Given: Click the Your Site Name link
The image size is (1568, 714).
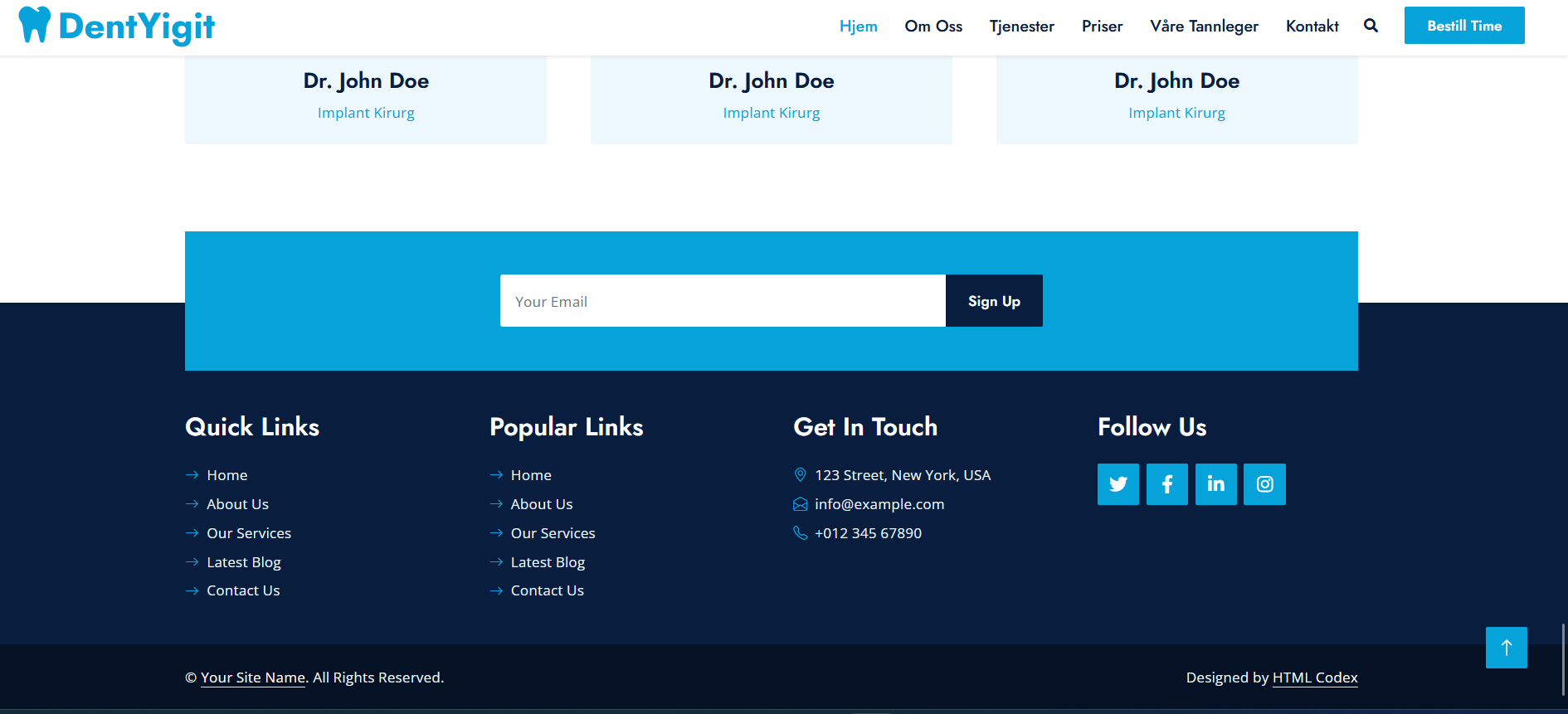Looking at the screenshot, I should 253,678.
